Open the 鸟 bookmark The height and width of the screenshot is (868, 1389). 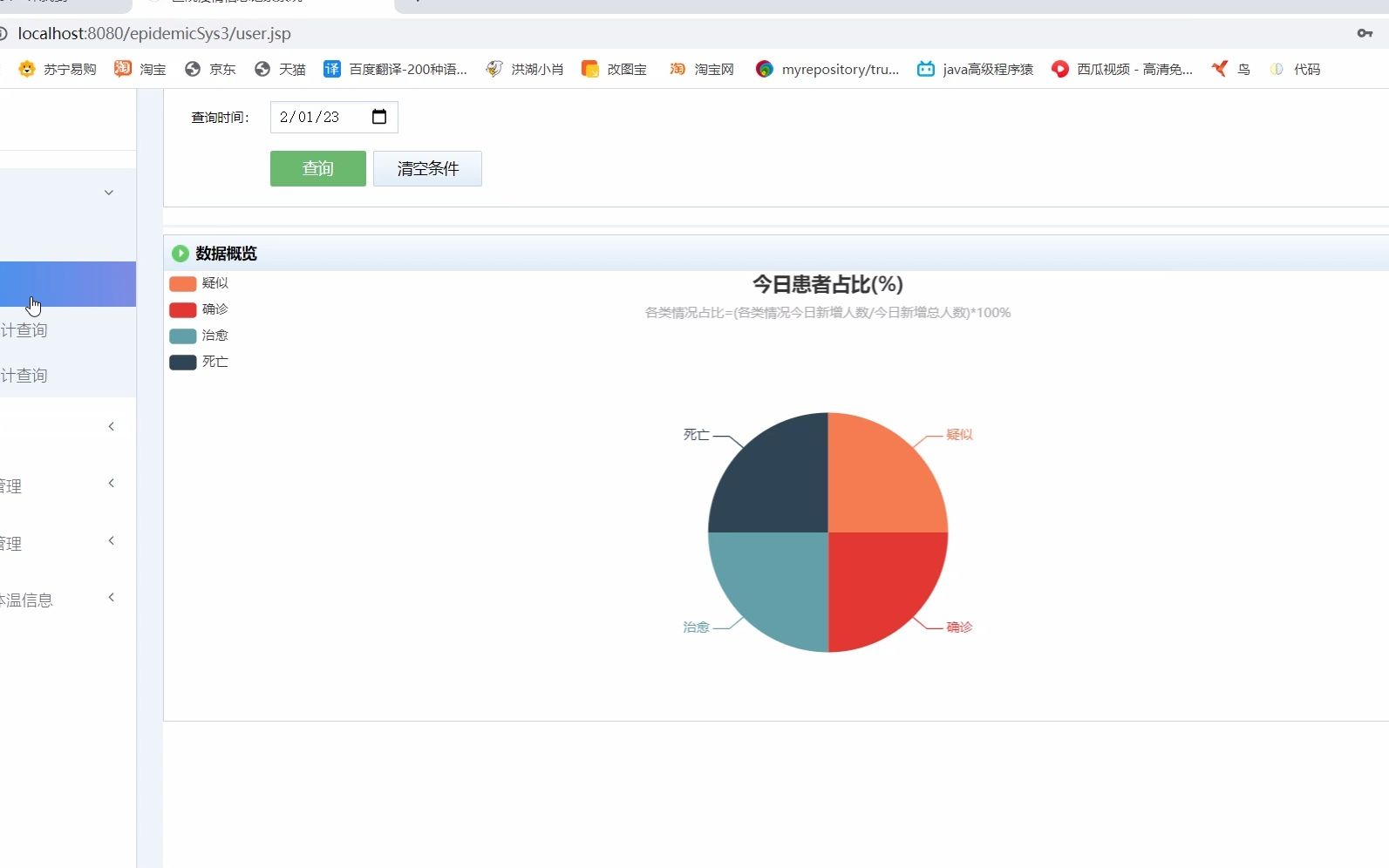click(1231, 69)
